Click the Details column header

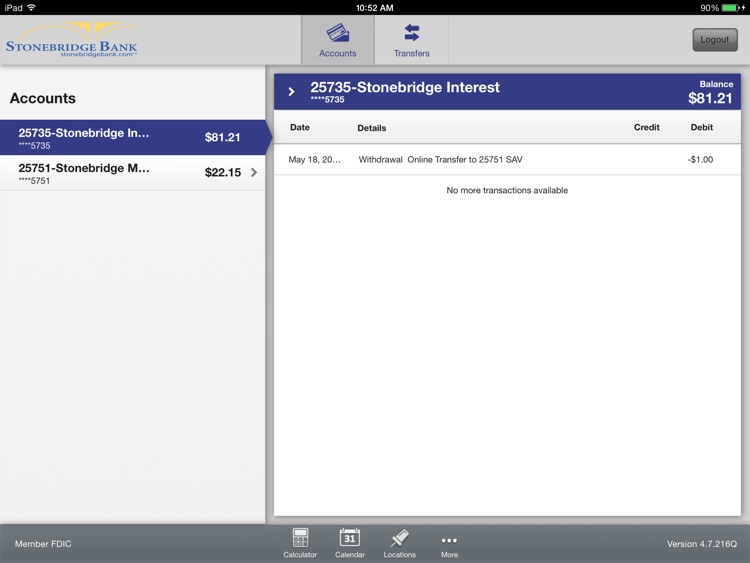(372, 128)
